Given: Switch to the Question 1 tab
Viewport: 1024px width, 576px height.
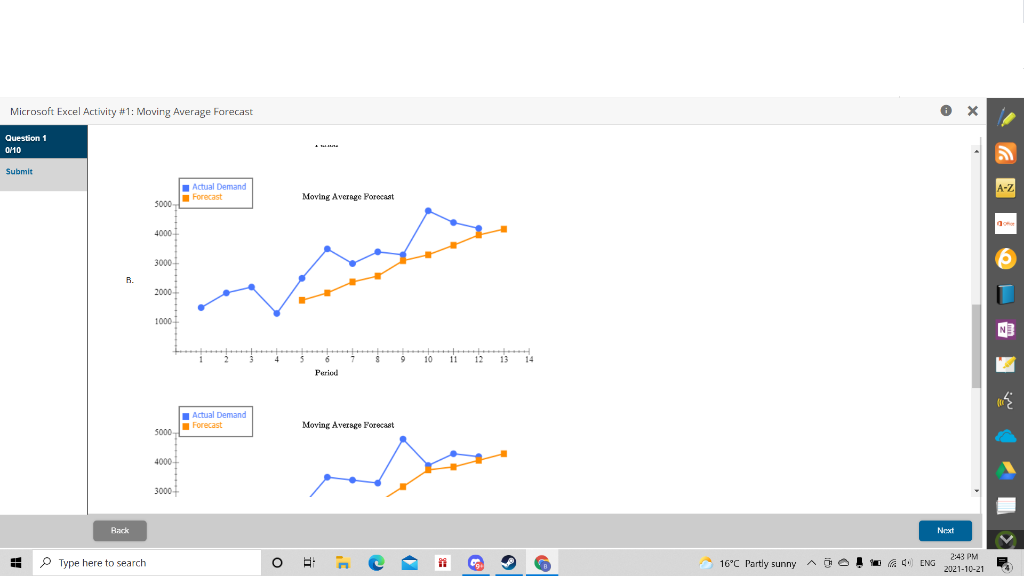Looking at the screenshot, I should tap(43, 141).
